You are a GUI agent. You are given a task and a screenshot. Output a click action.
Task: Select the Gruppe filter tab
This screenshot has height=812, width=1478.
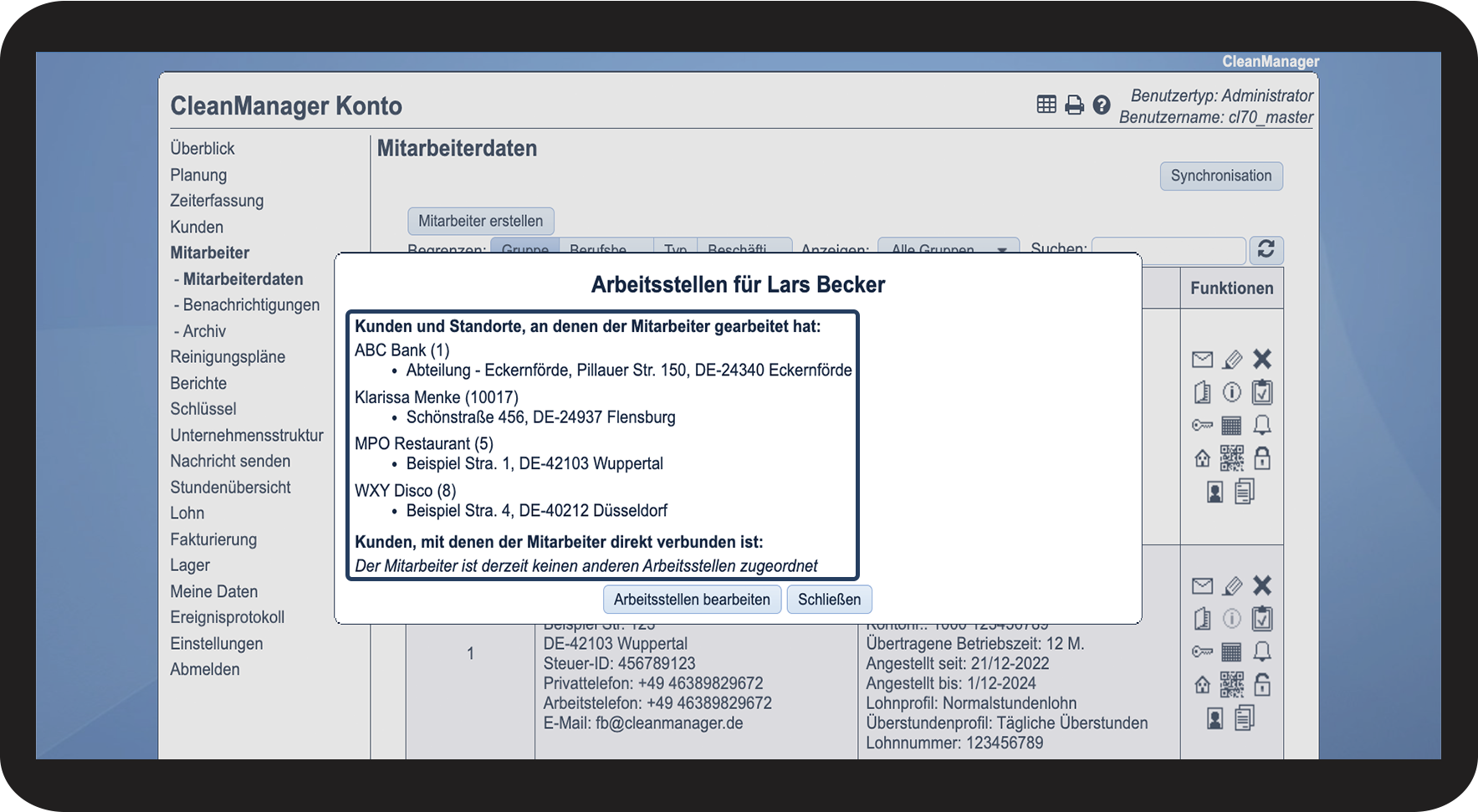(524, 248)
